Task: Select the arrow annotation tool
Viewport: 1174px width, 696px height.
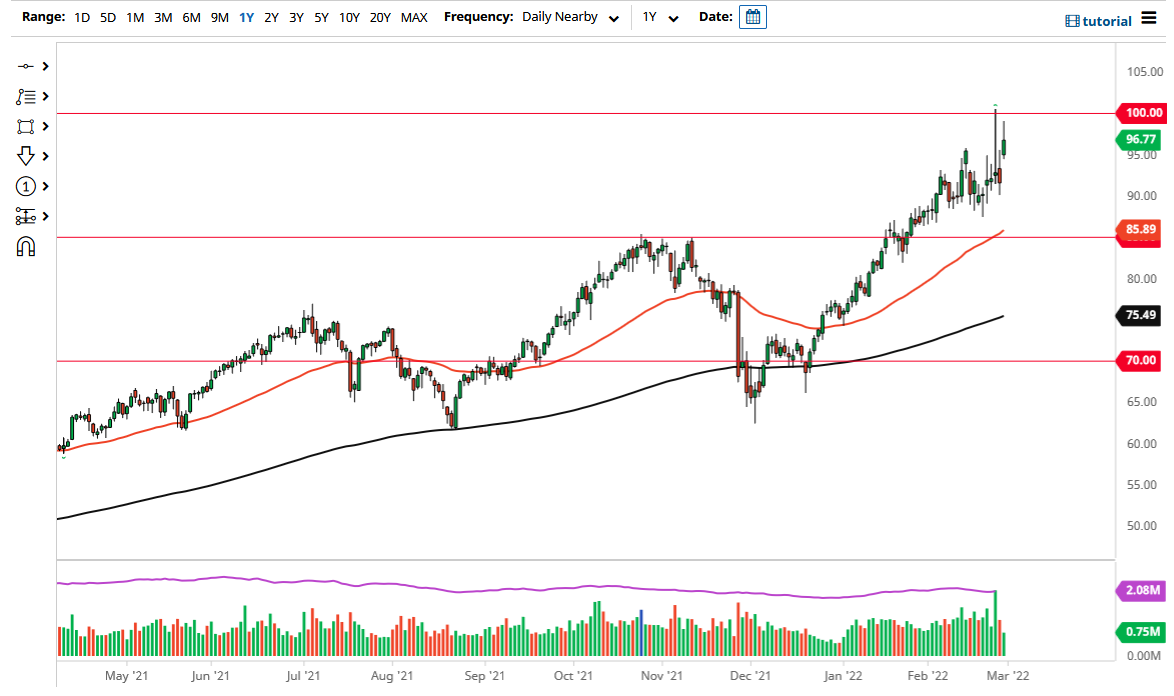Action: pyautogui.click(x=28, y=156)
